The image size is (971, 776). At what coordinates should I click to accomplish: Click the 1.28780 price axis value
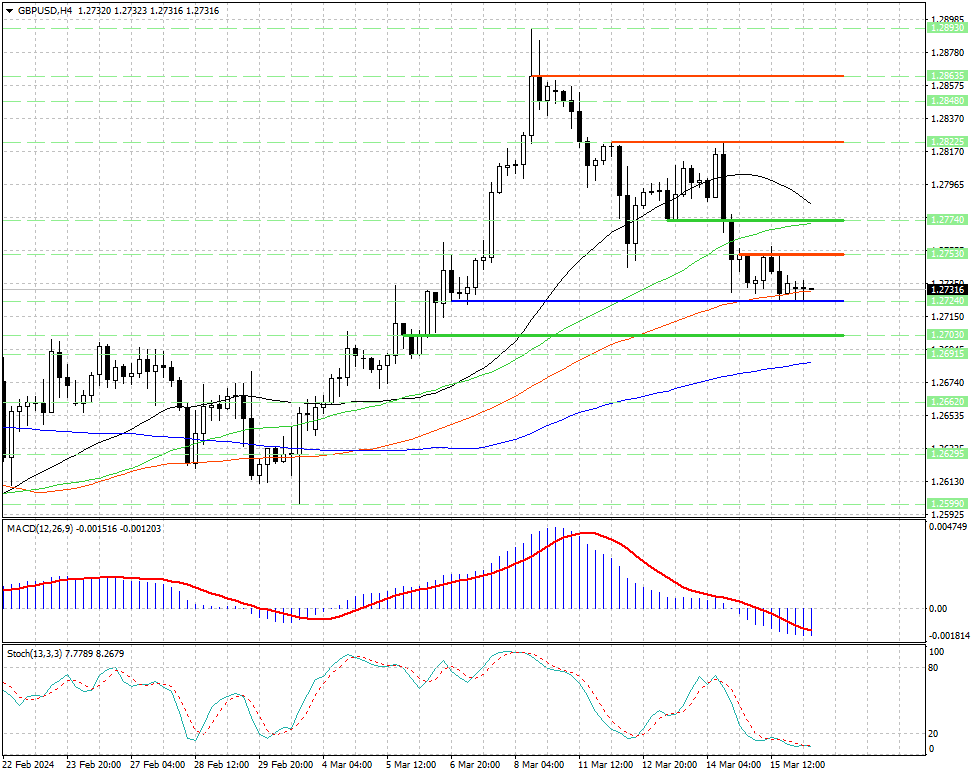[x=948, y=53]
